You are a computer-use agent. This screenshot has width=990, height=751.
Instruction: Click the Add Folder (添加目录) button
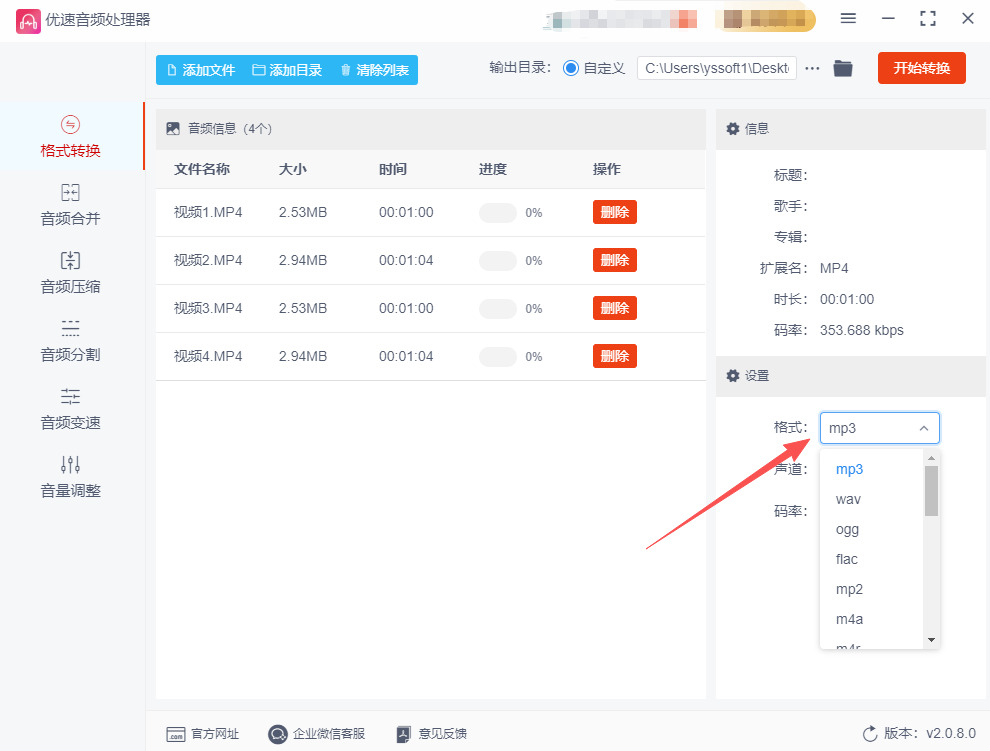pos(287,70)
